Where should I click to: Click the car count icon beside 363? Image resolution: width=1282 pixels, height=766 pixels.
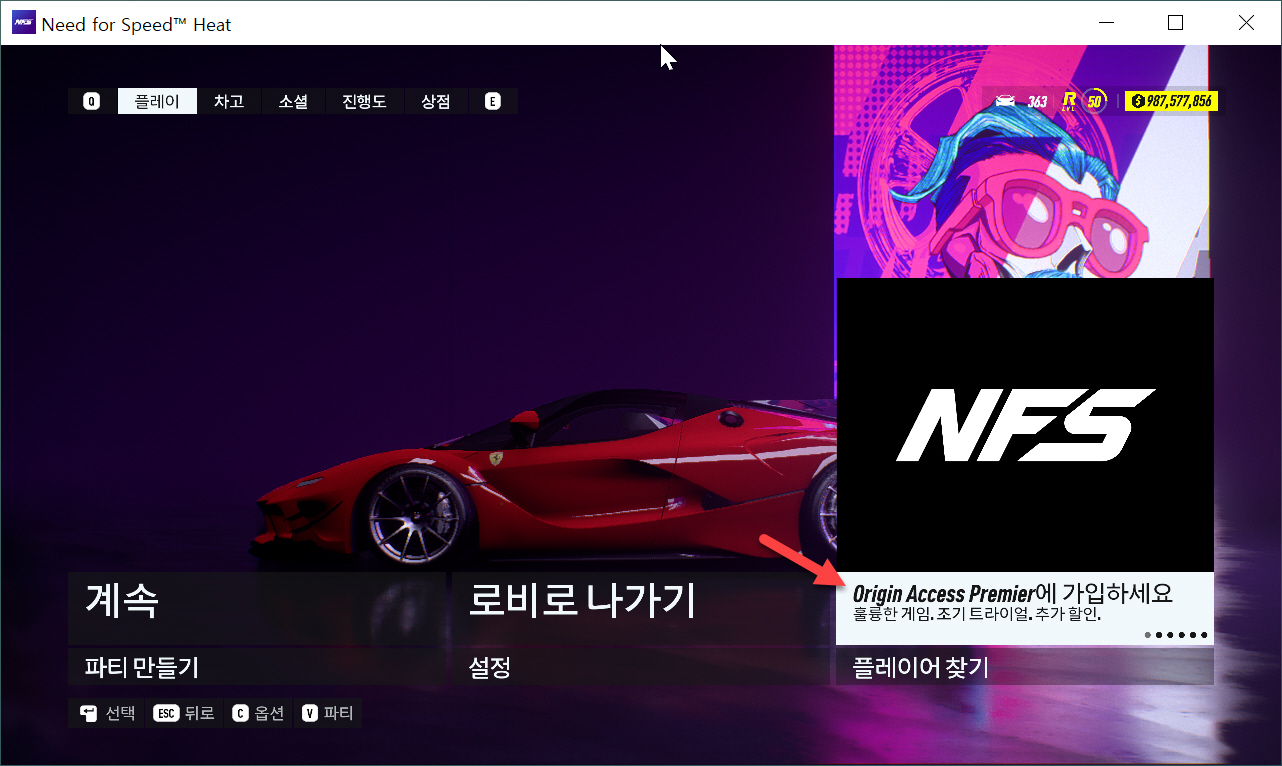1006,101
